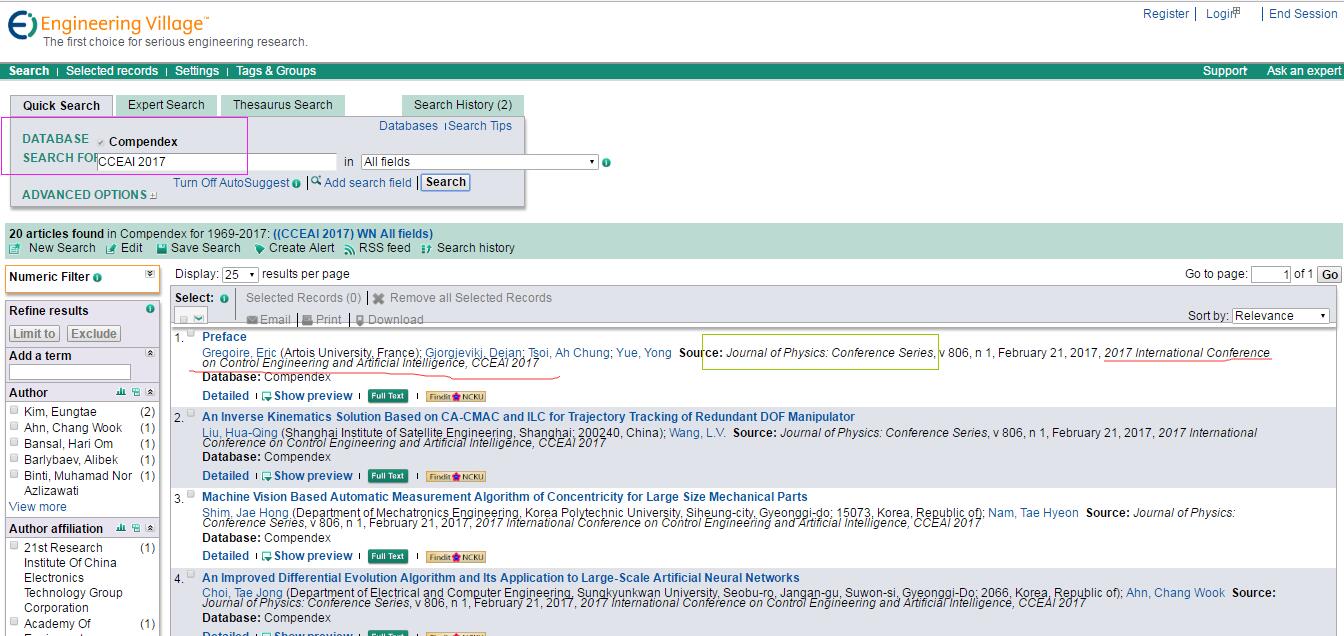Image resolution: width=1344 pixels, height=636 pixels.
Task: Click the Go to page number field
Action: pyautogui.click(x=1271, y=275)
